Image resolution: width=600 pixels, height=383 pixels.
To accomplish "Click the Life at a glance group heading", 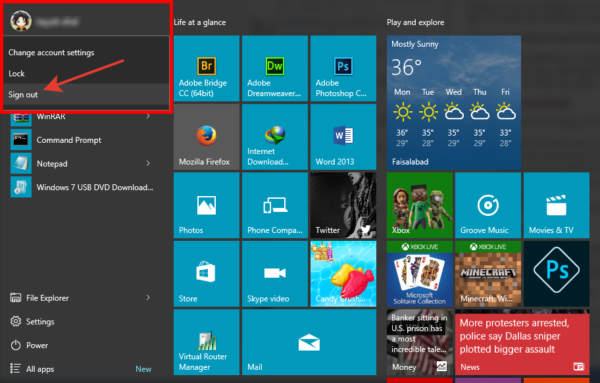I will point(200,22).
